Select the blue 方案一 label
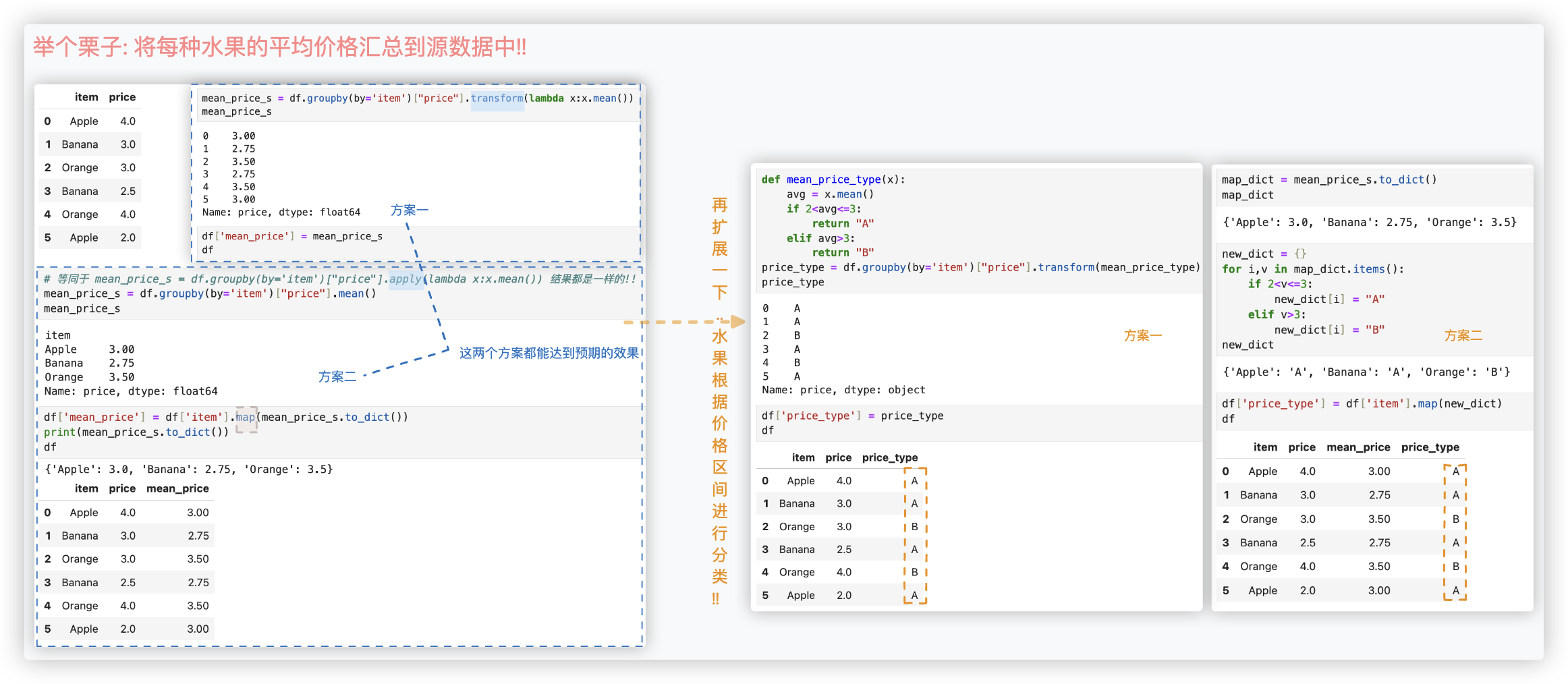The image size is (1568, 684). pos(409,210)
